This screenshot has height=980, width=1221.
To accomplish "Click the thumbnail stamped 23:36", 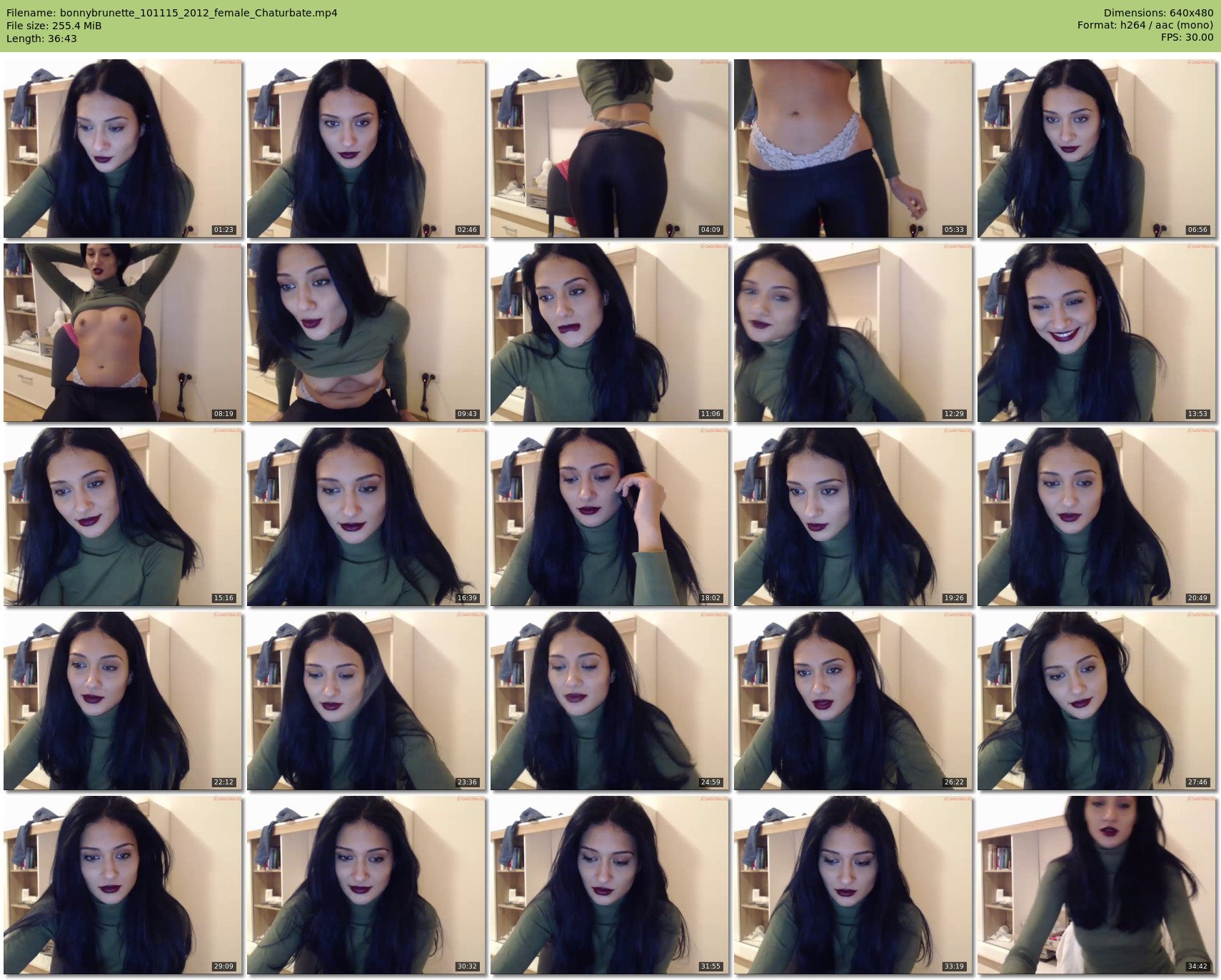I will click(x=366, y=701).
